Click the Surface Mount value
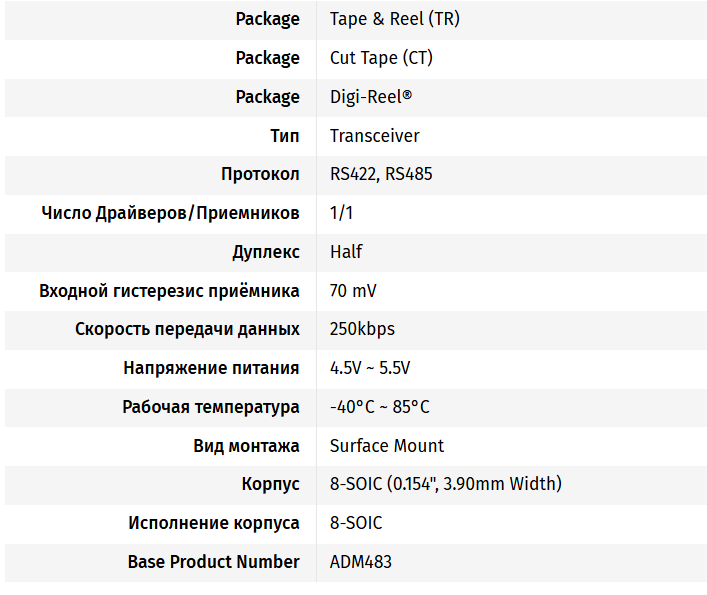Screen dimensions: 707x595 [387, 446]
